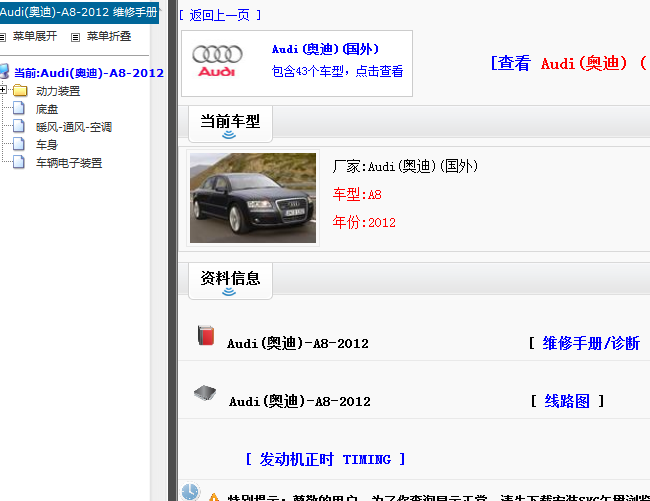This screenshot has width=650, height=501.
Task: Click the page icon beside 暖风-通风-空调
Action: [x=19, y=126]
